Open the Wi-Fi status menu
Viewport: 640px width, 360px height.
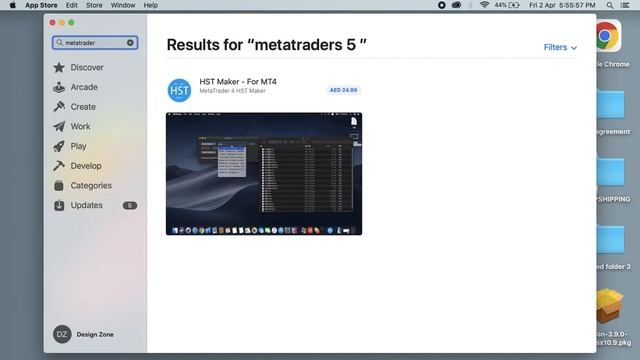pos(484,5)
